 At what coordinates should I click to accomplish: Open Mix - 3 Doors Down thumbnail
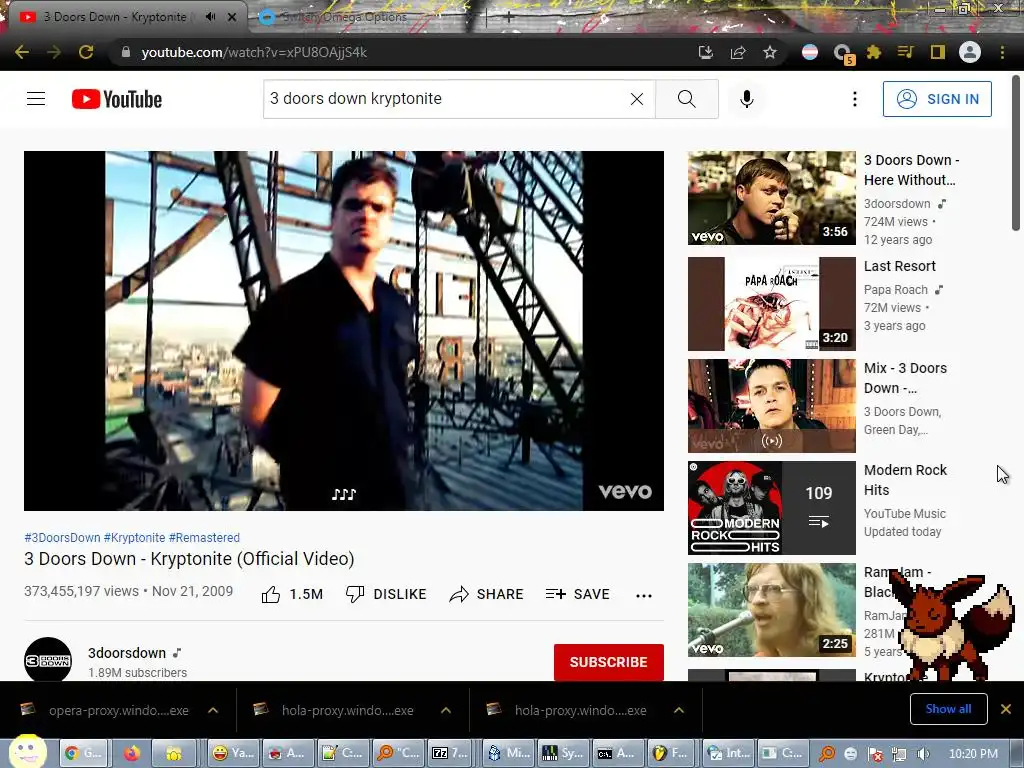coord(771,406)
